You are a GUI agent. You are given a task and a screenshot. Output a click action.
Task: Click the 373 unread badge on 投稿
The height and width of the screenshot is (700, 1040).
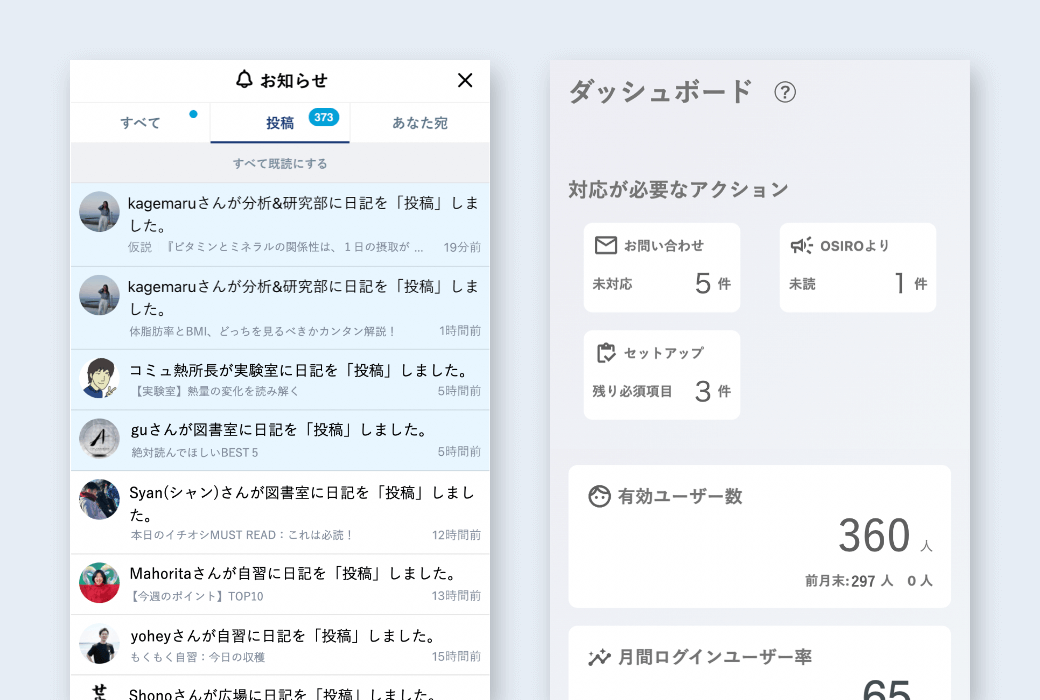click(323, 117)
